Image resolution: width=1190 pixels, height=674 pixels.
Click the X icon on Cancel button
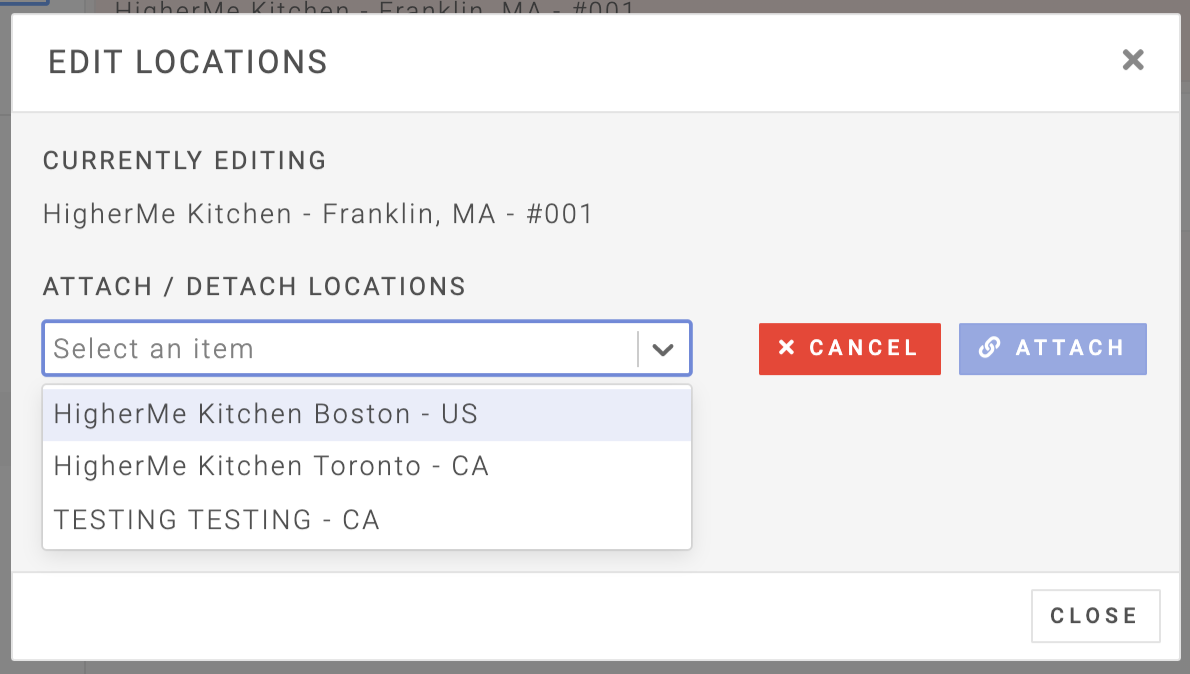787,348
